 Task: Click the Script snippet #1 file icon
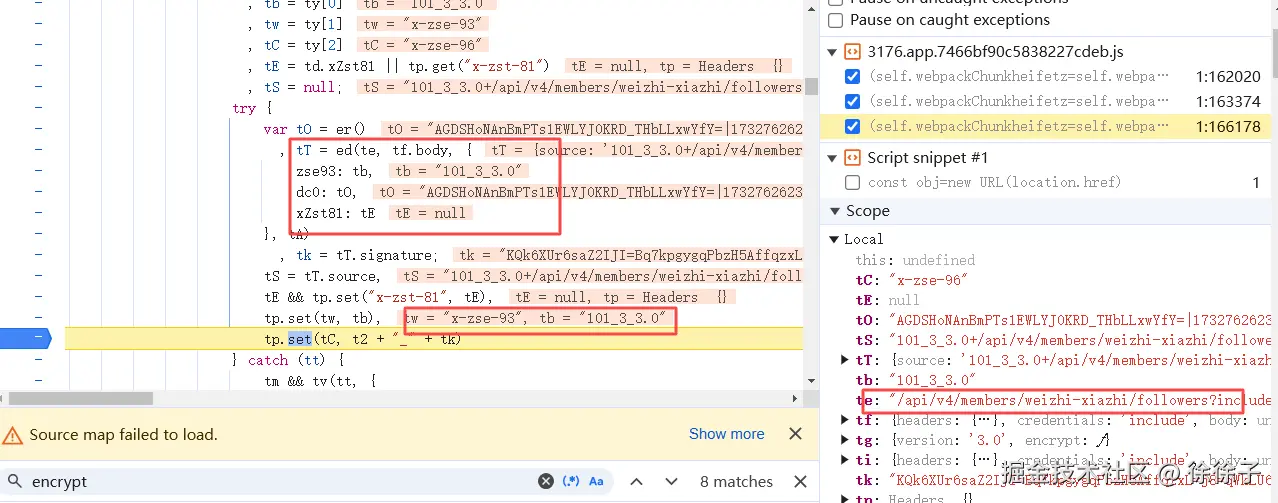[852, 157]
